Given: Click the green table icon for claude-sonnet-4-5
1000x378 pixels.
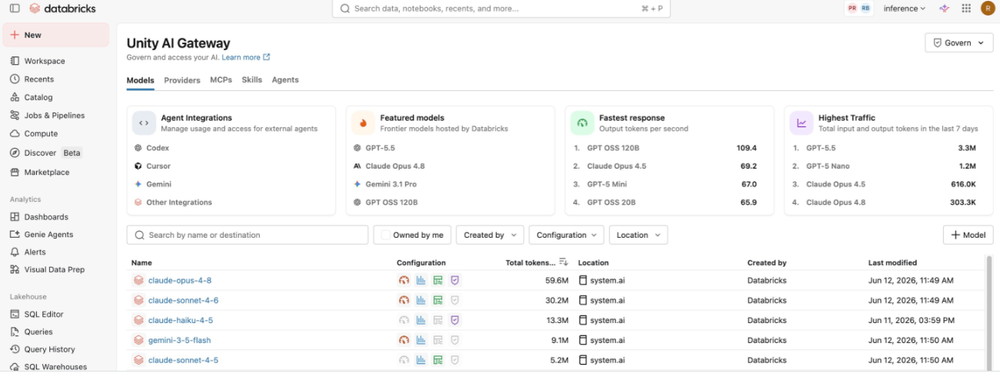Looking at the screenshot, I should pyautogui.click(x=438, y=360).
